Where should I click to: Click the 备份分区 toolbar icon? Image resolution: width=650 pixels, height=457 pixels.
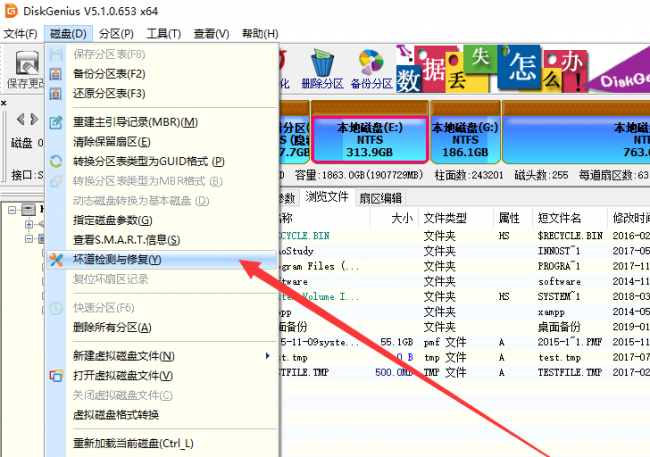pyautogui.click(x=371, y=69)
